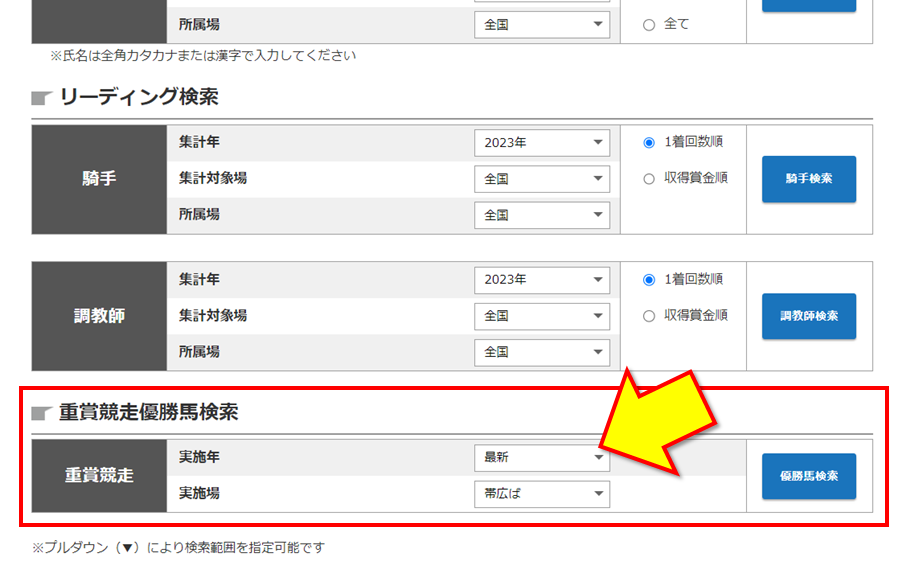Select the 全て radio button
This screenshot has width=907, height=567.
[649, 24]
